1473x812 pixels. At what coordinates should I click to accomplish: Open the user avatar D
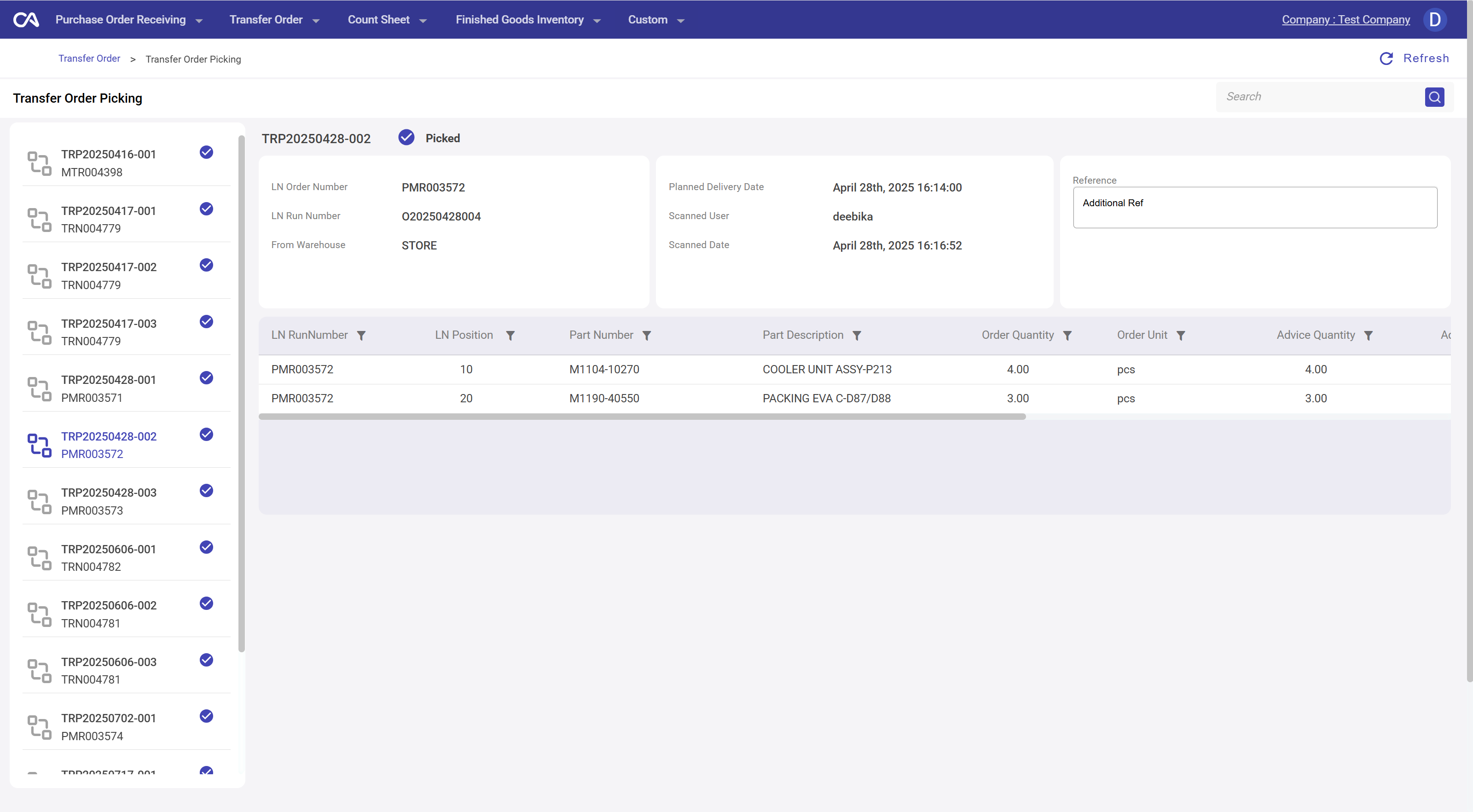pos(1435,19)
